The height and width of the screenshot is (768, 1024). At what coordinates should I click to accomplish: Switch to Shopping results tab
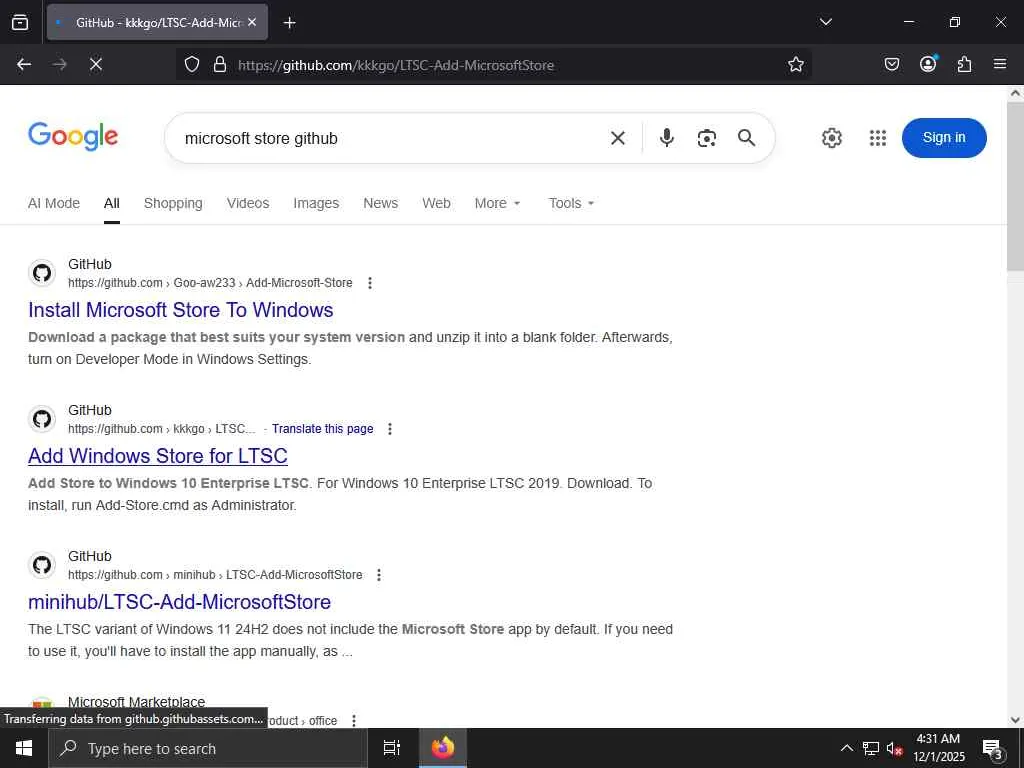(173, 203)
